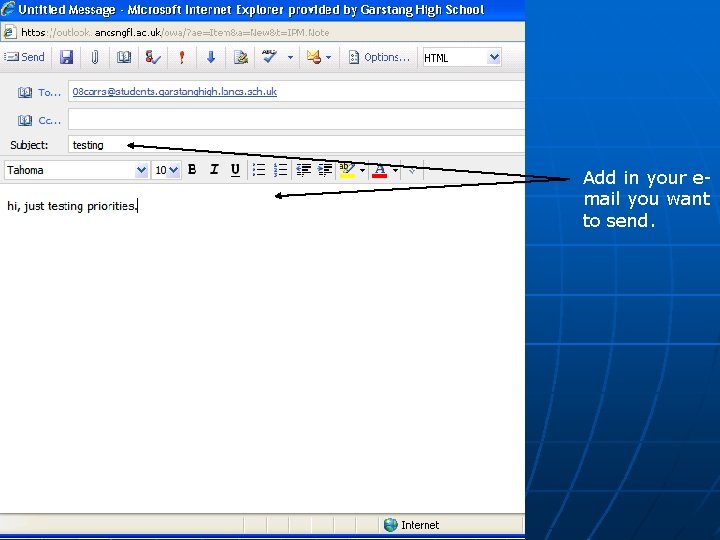Viewport: 720px width, 540px height.
Task: Open font color dropdown arrow
Action: [x=395, y=170]
